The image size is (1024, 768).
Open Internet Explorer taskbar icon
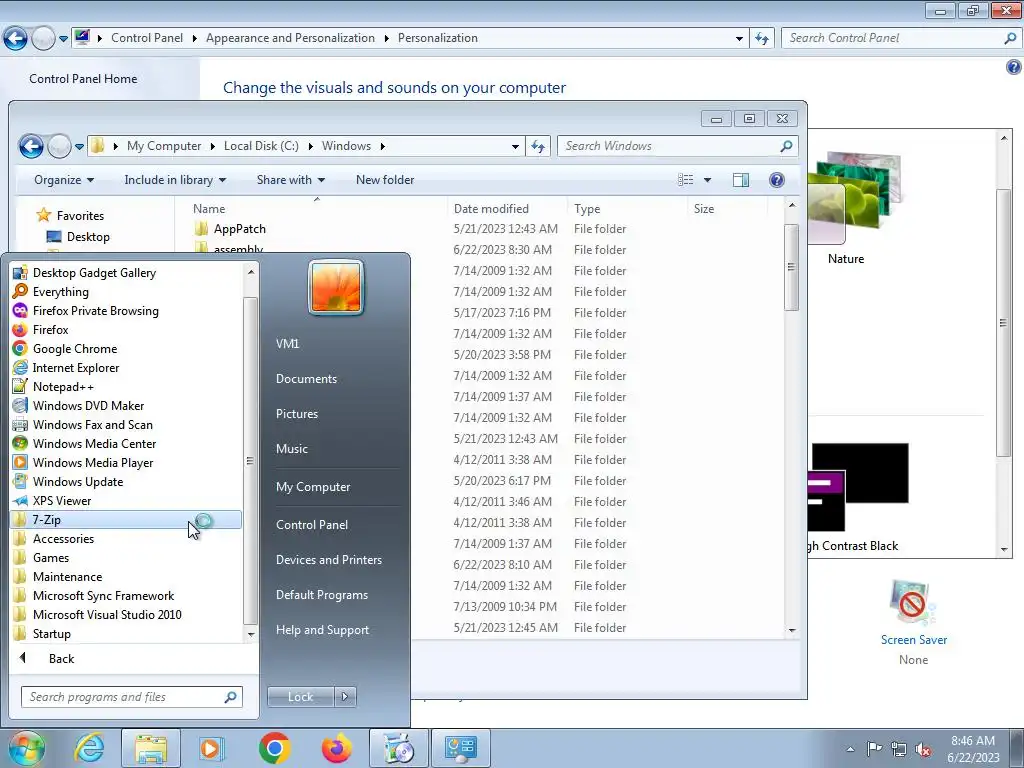(89, 748)
